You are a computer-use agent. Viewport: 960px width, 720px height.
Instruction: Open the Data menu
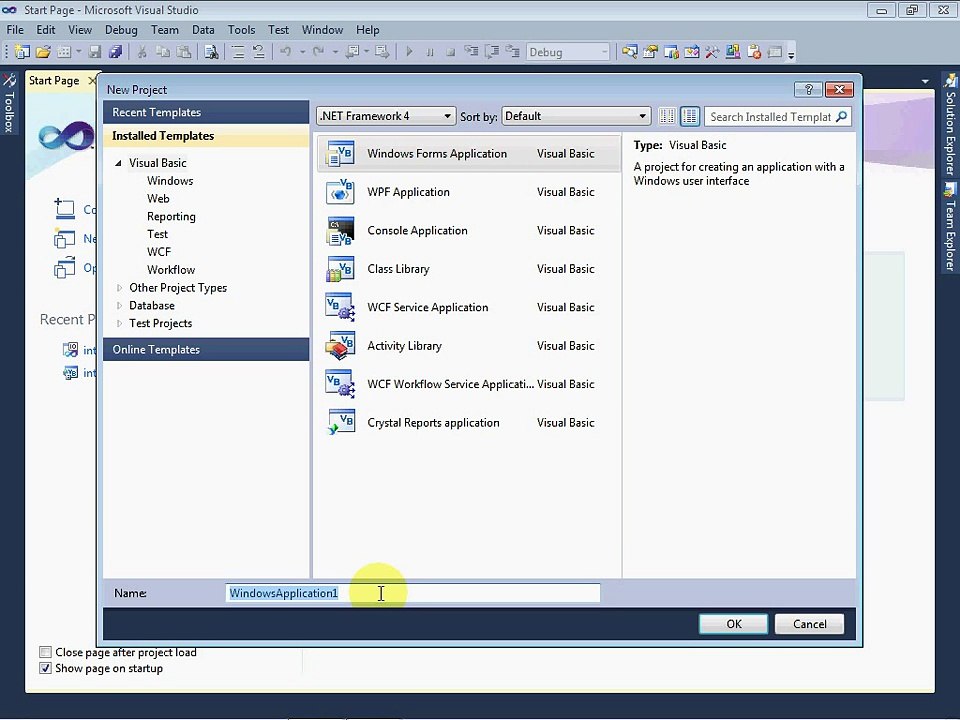pos(203,30)
